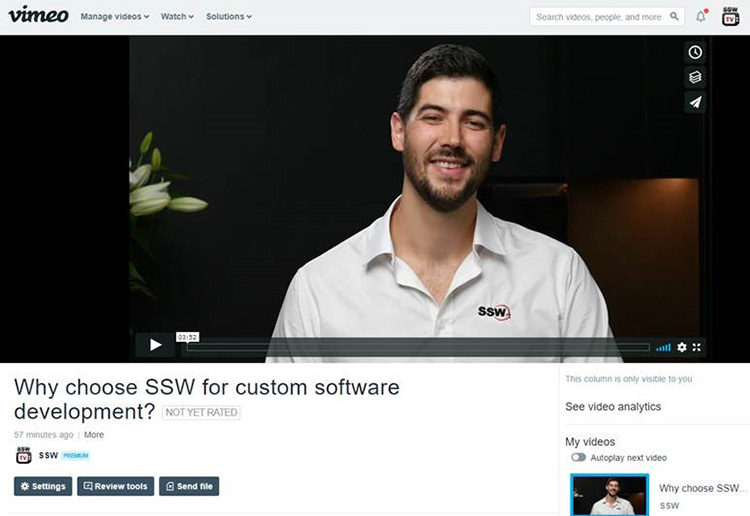Add video to collections stack icon

click(695, 77)
